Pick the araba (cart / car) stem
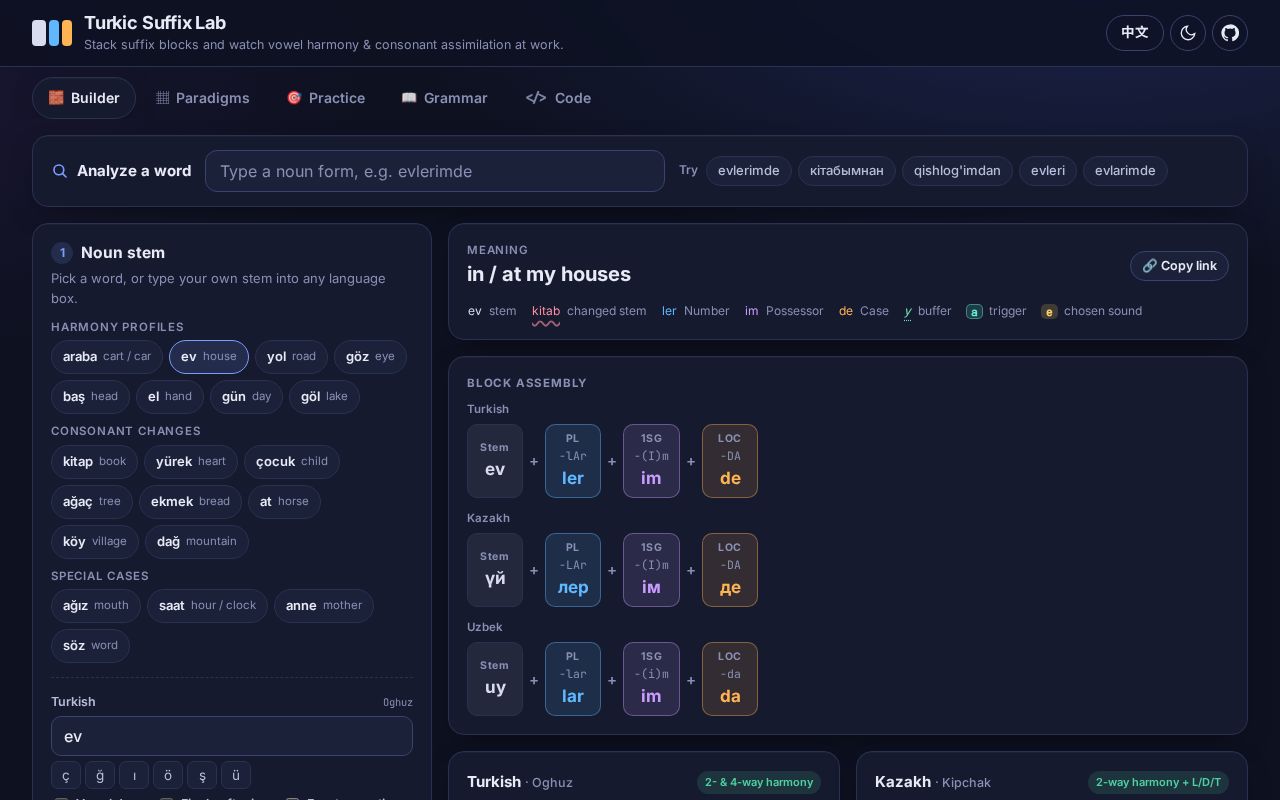Image resolution: width=1280 pixels, height=800 pixels. 107,357
